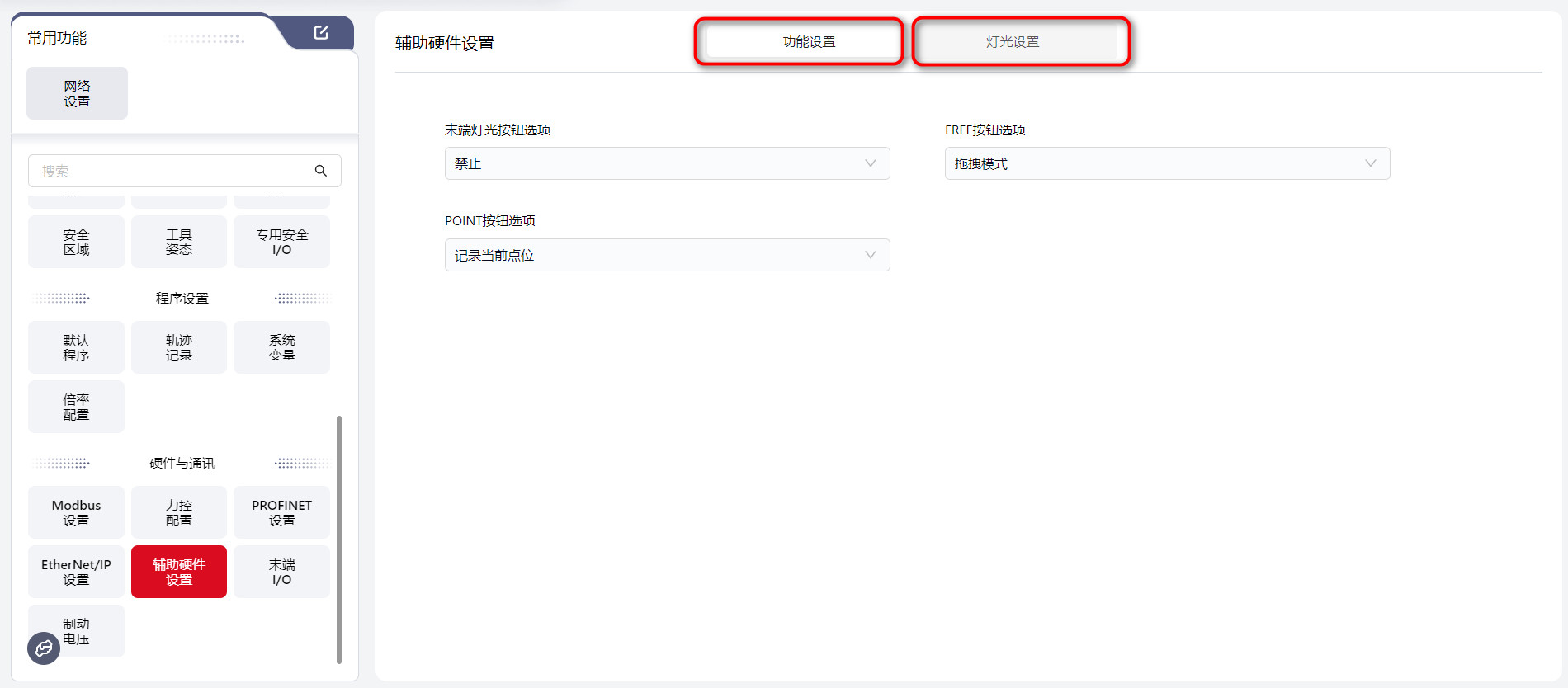Open PROFINET 设置
1568x688 pixels.
coord(281,512)
